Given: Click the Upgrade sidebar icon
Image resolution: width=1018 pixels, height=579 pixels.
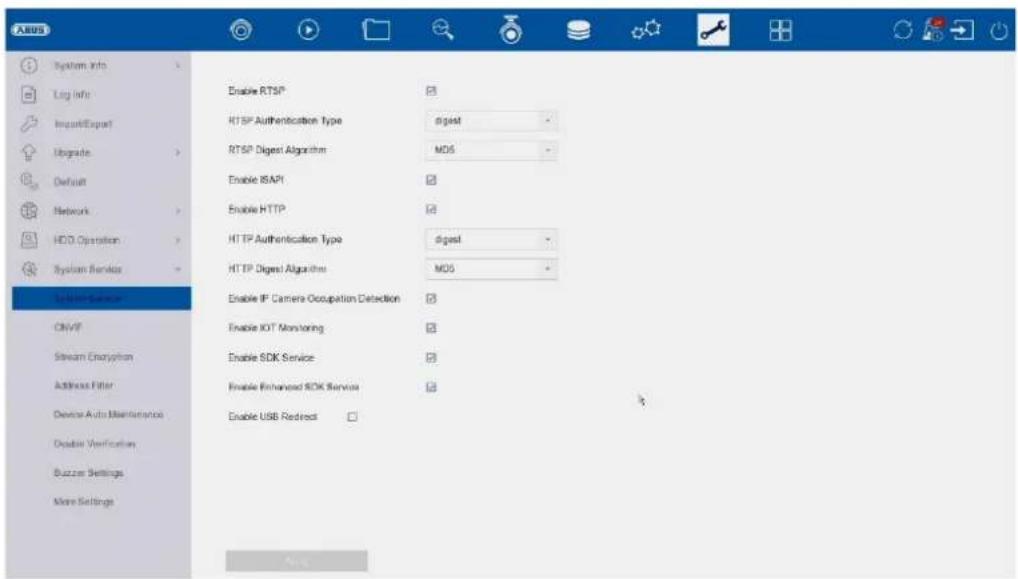Looking at the screenshot, I should [29, 153].
